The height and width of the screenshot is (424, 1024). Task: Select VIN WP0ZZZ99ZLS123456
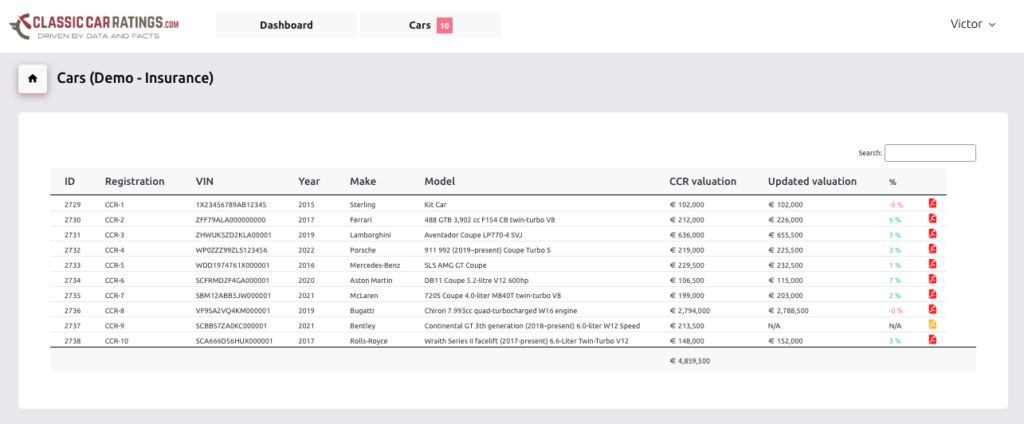(232, 250)
